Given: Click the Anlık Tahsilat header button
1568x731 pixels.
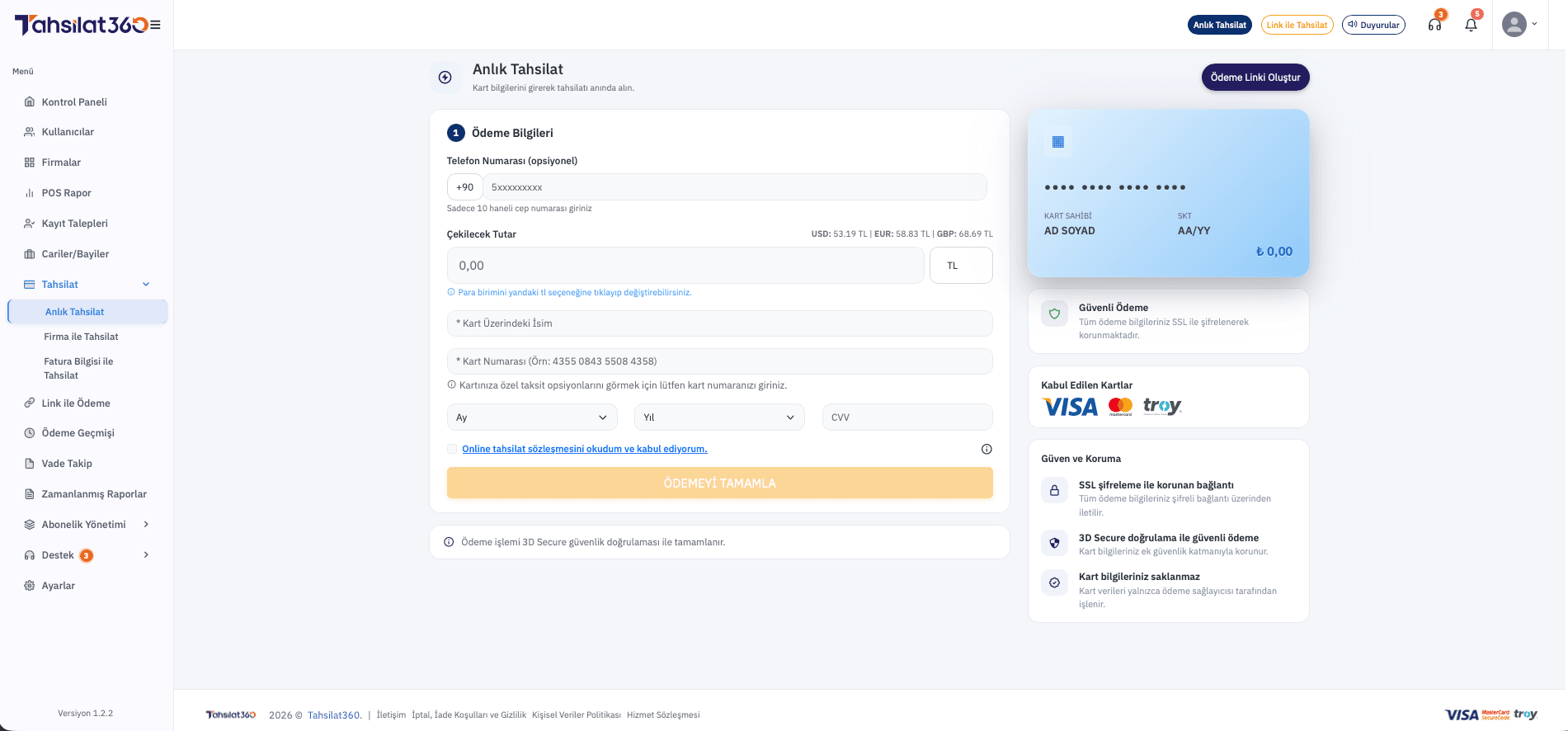Looking at the screenshot, I should (1220, 25).
